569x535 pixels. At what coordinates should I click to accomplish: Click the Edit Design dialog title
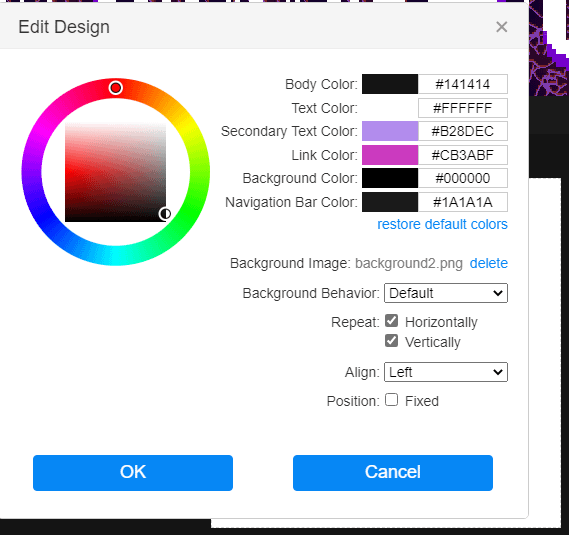click(64, 27)
